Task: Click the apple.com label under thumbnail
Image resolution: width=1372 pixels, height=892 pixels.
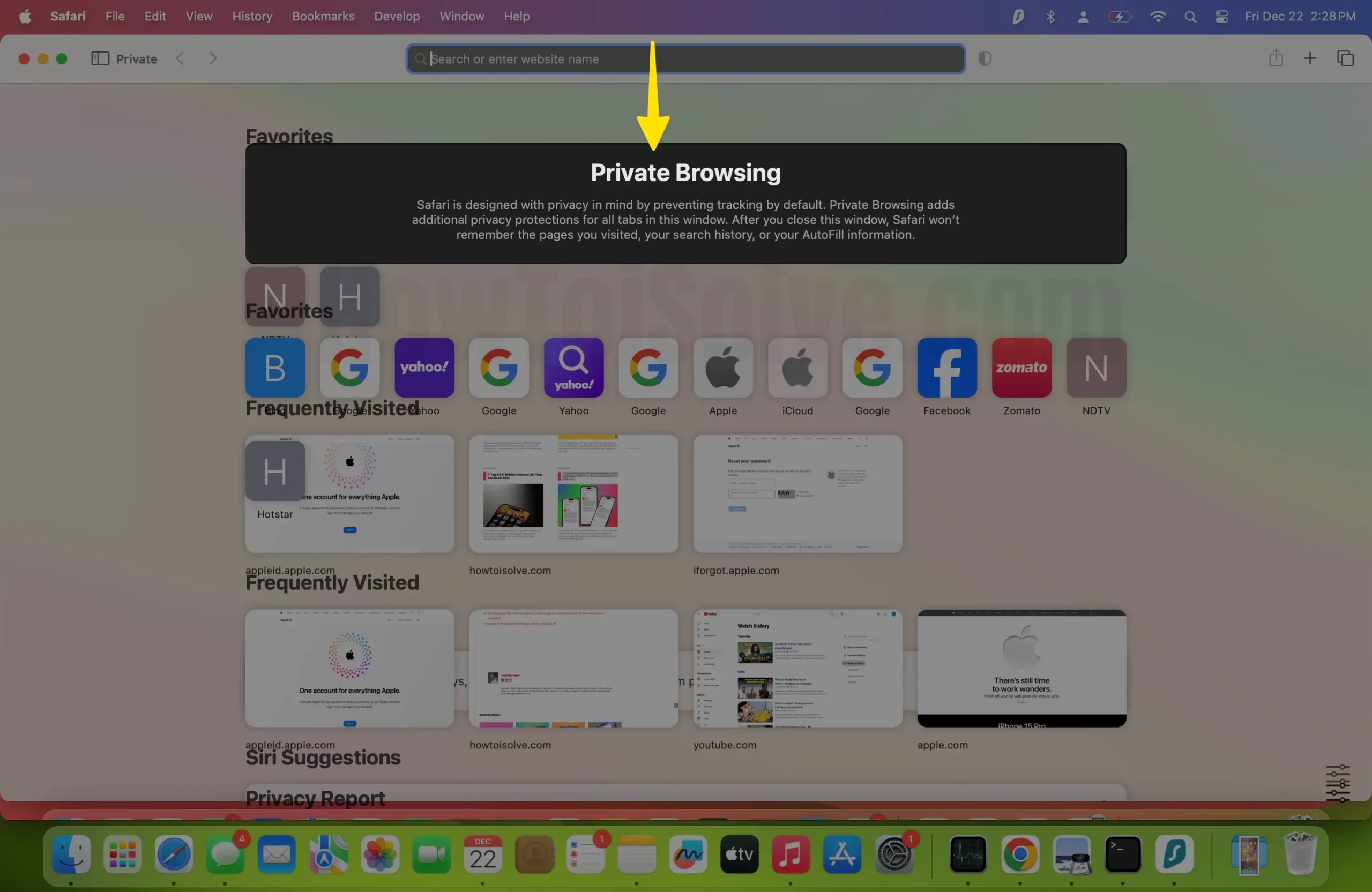Action: (942, 745)
